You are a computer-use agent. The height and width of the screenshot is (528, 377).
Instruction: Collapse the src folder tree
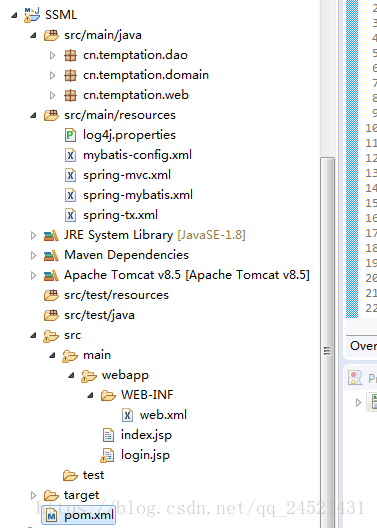[x=33, y=335]
